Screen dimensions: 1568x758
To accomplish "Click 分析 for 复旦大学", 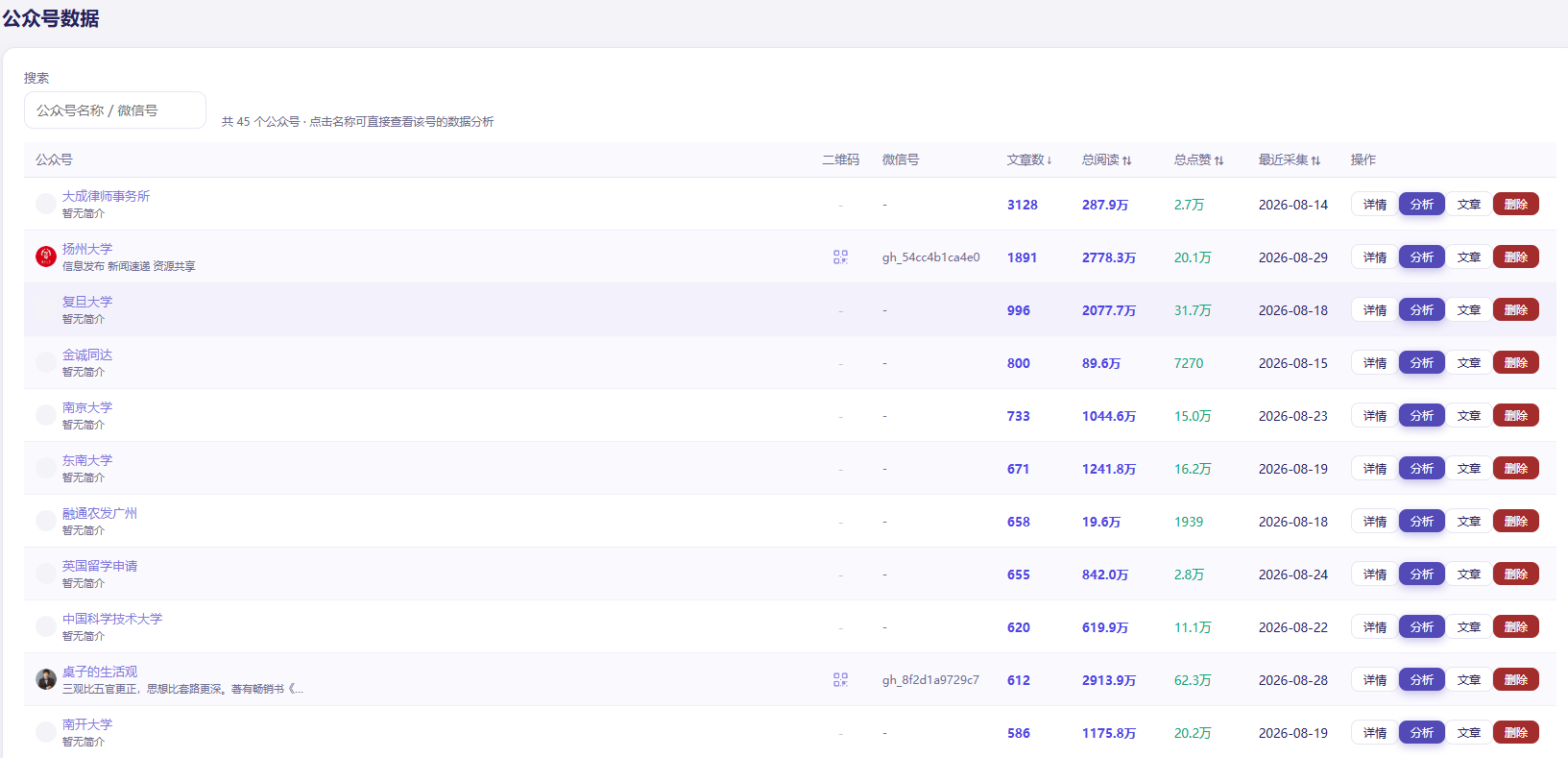I will (1422, 310).
